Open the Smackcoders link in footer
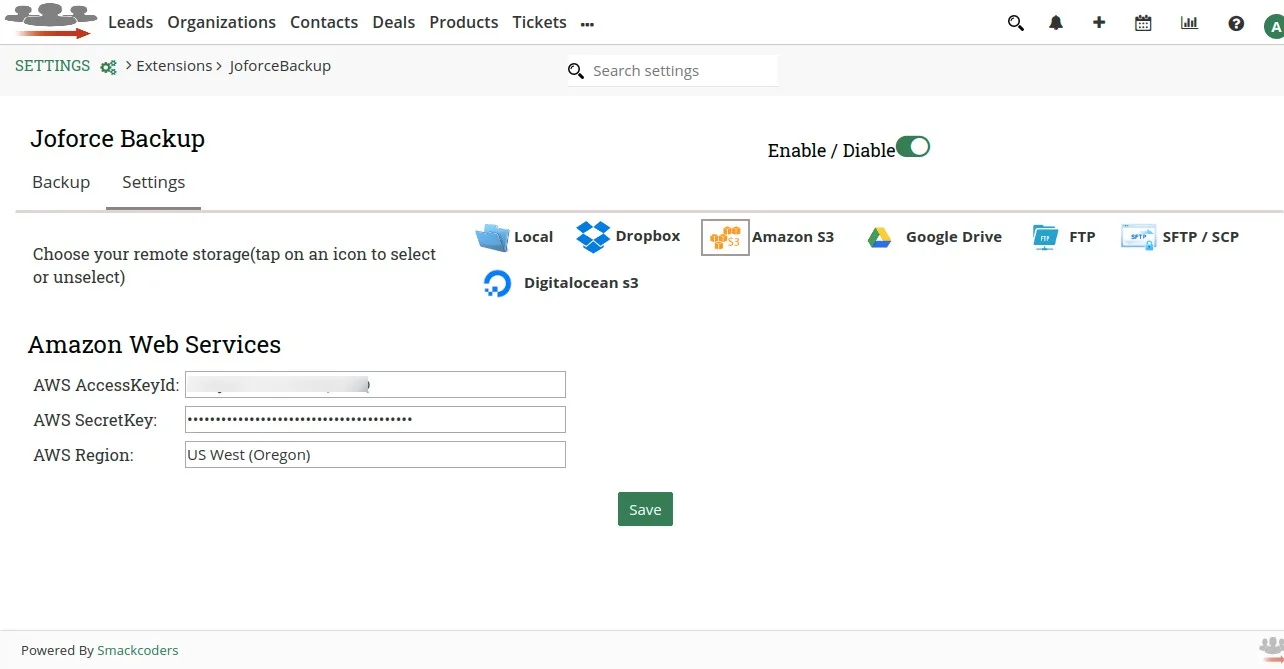1284x669 pixels. pos(138,650)
